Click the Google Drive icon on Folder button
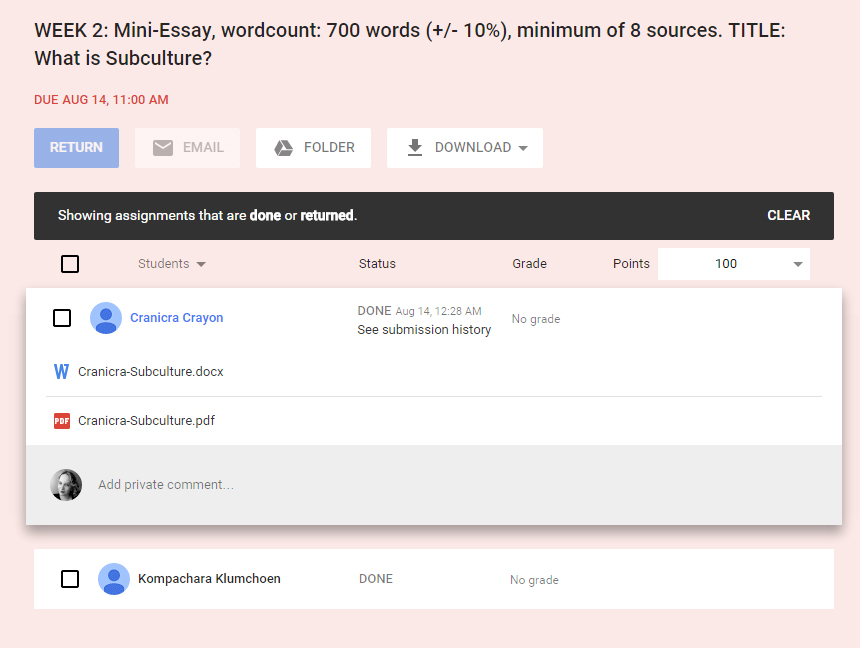This screenshot has height=648, width=860. [284, 148]
